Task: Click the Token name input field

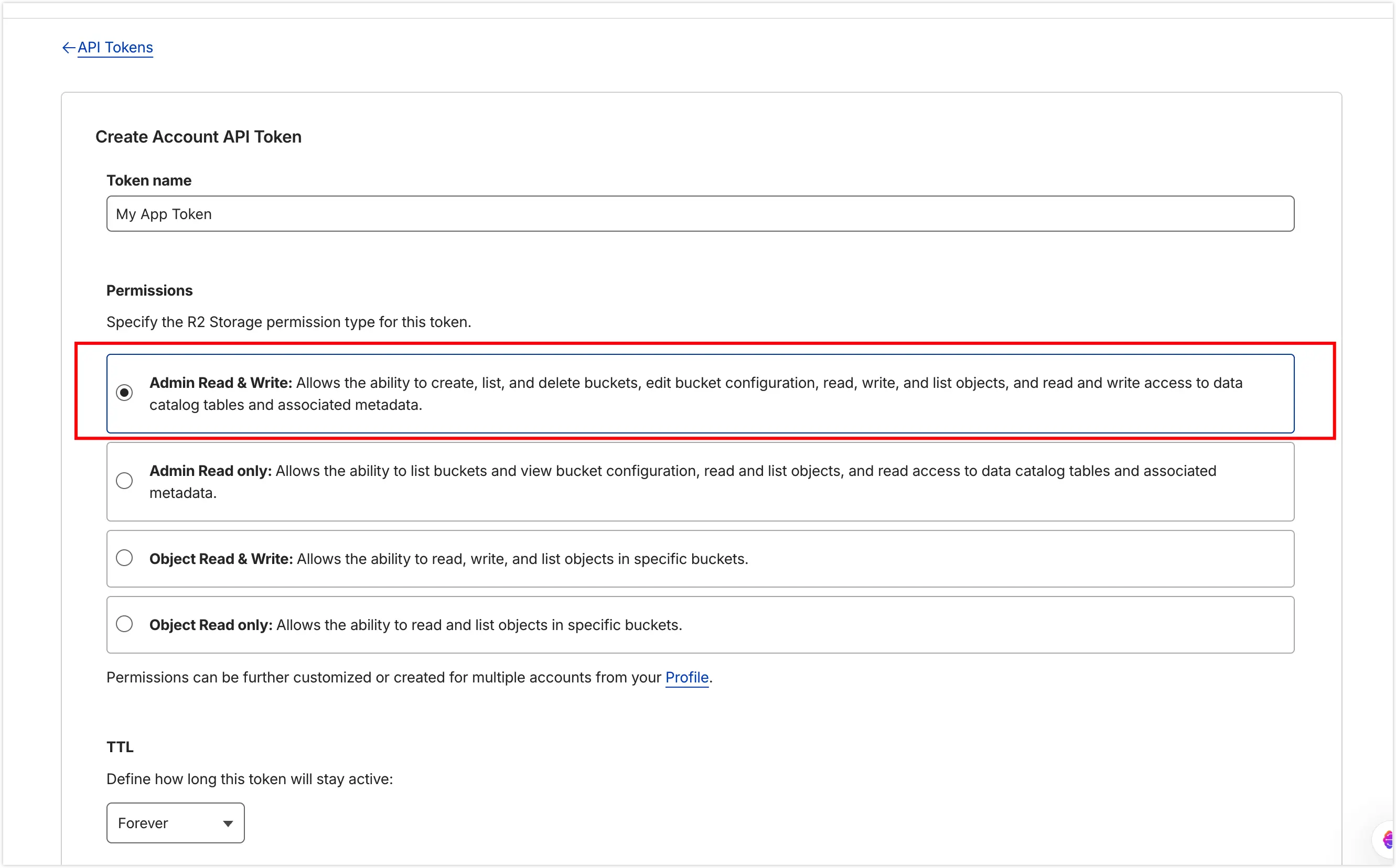Action: point(700,214)
